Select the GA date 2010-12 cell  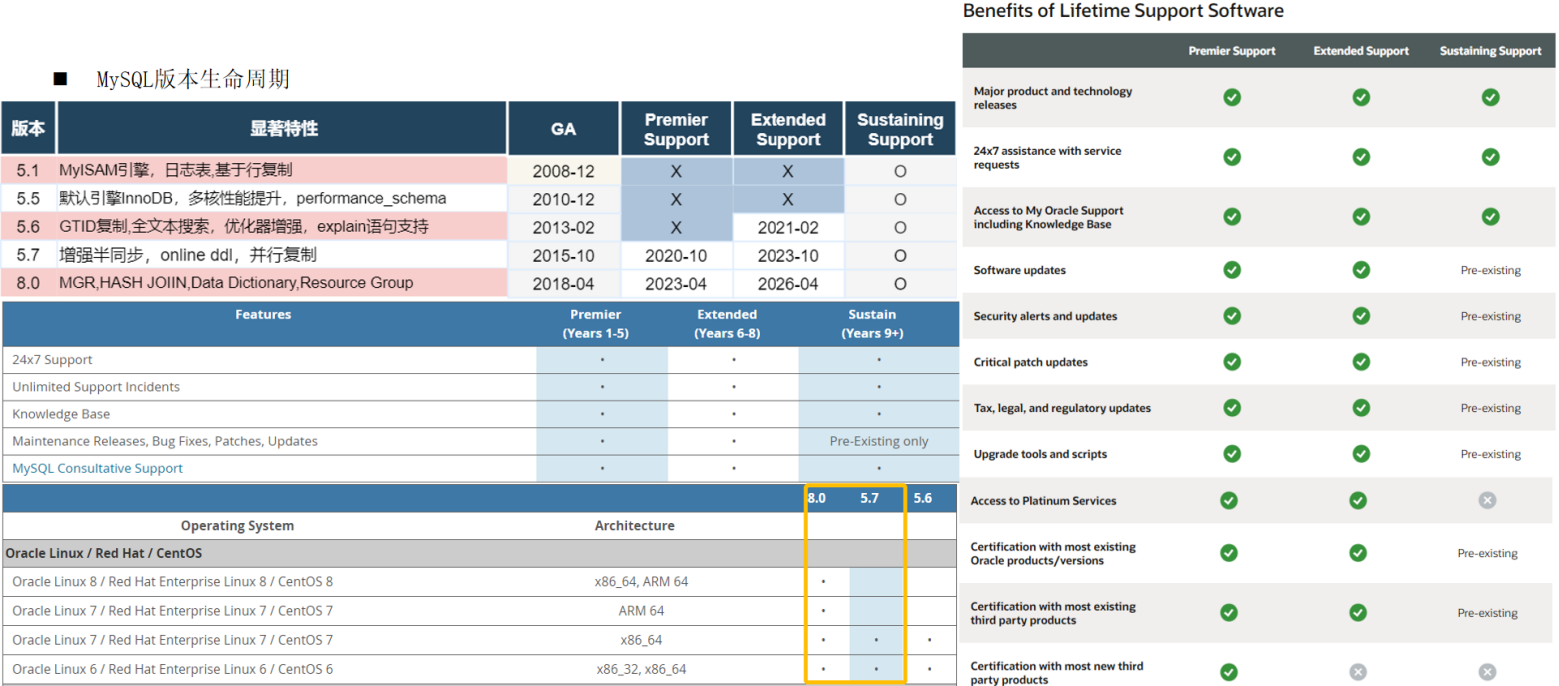pos(563,199)
